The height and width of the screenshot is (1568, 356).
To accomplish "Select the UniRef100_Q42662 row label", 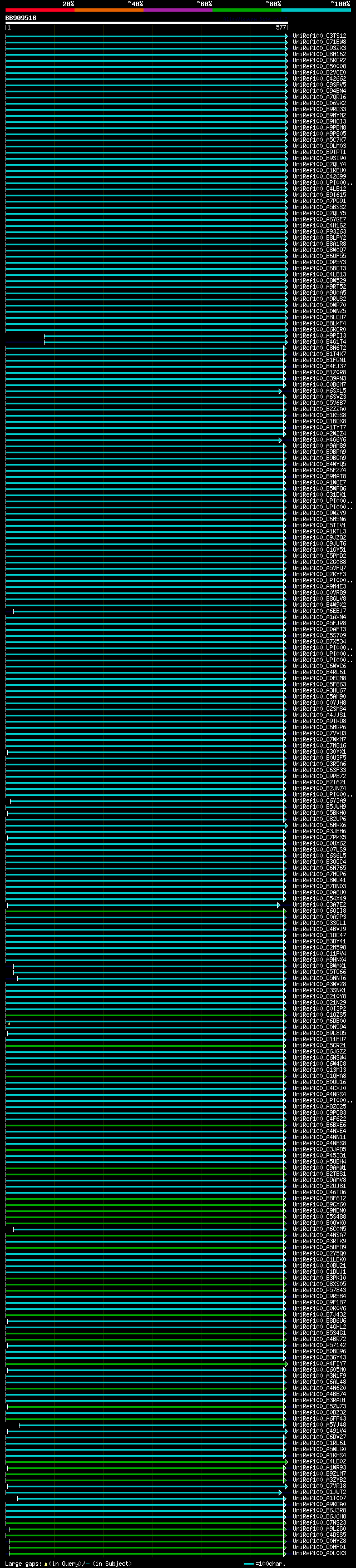I will tap(319, 78).
